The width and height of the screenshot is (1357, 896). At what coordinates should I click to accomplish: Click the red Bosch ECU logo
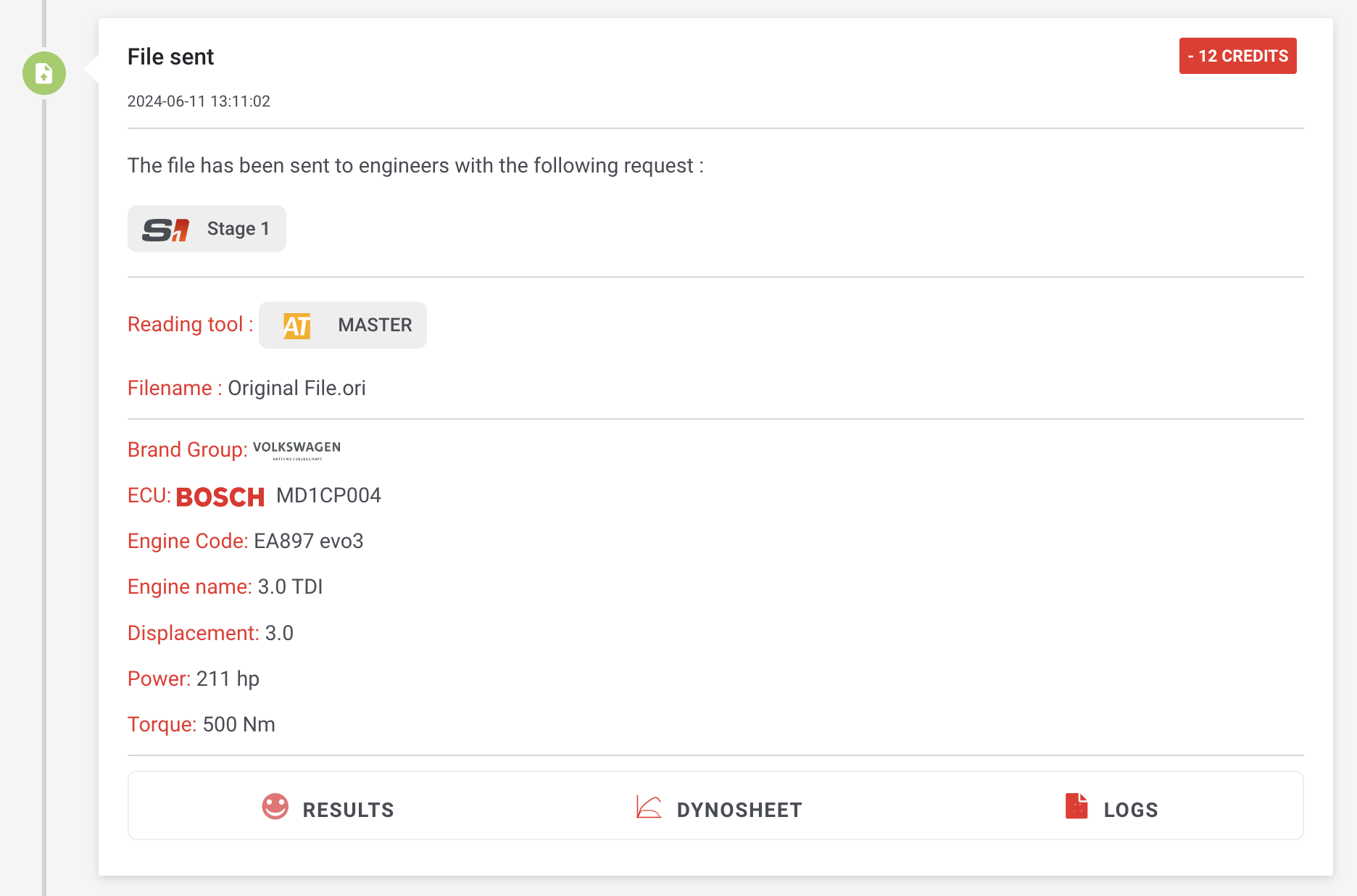point(220,497)
